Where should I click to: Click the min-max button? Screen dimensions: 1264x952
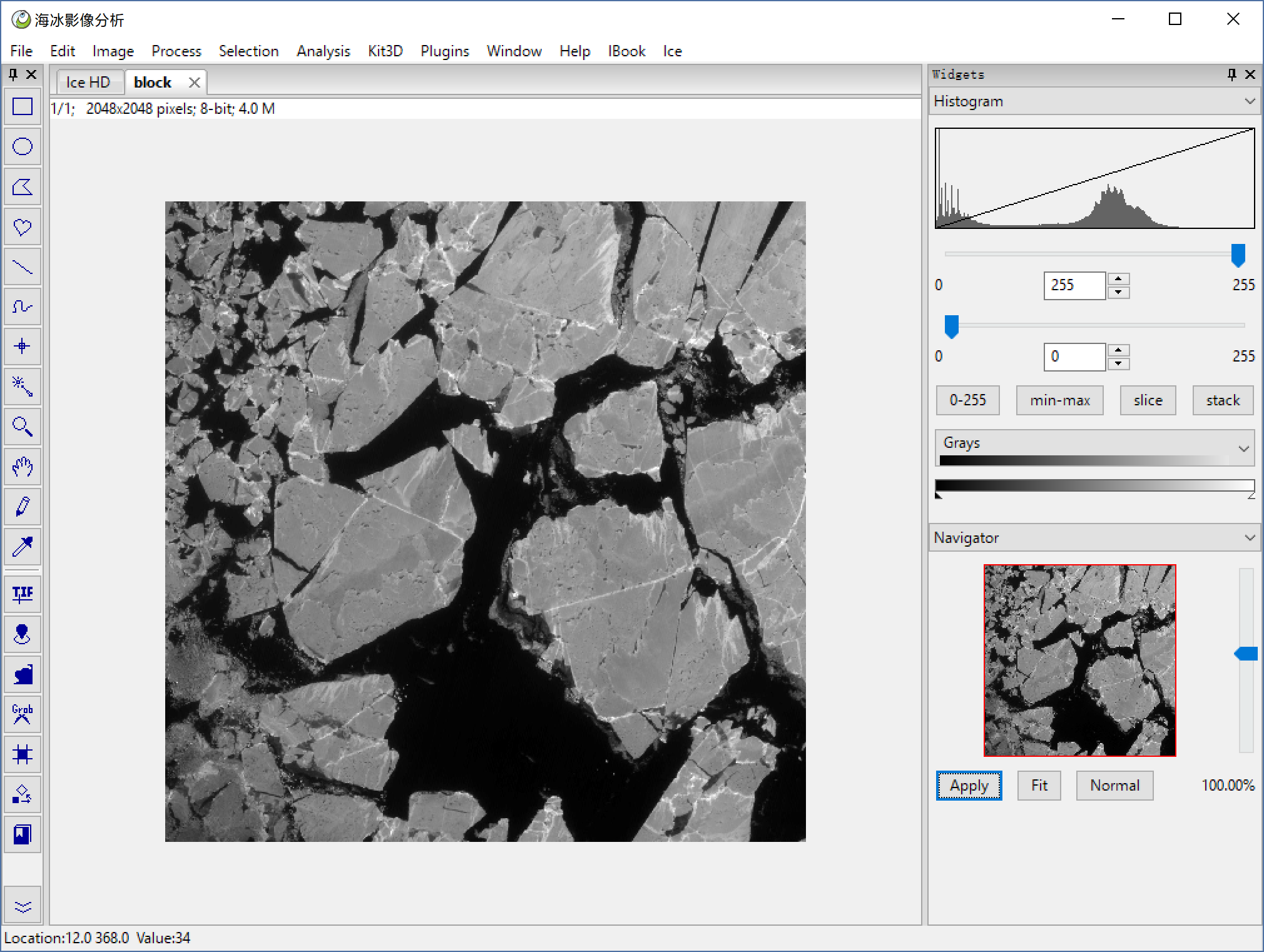(x=1059, y=400)
